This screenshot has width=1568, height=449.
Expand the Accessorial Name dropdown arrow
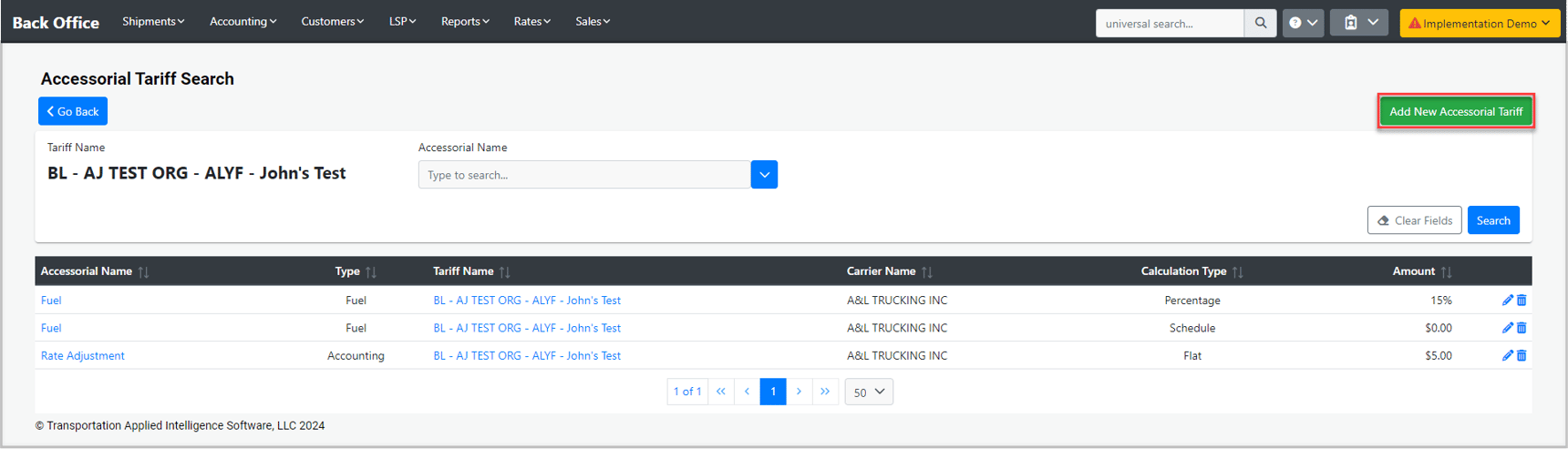pos(764,175)
